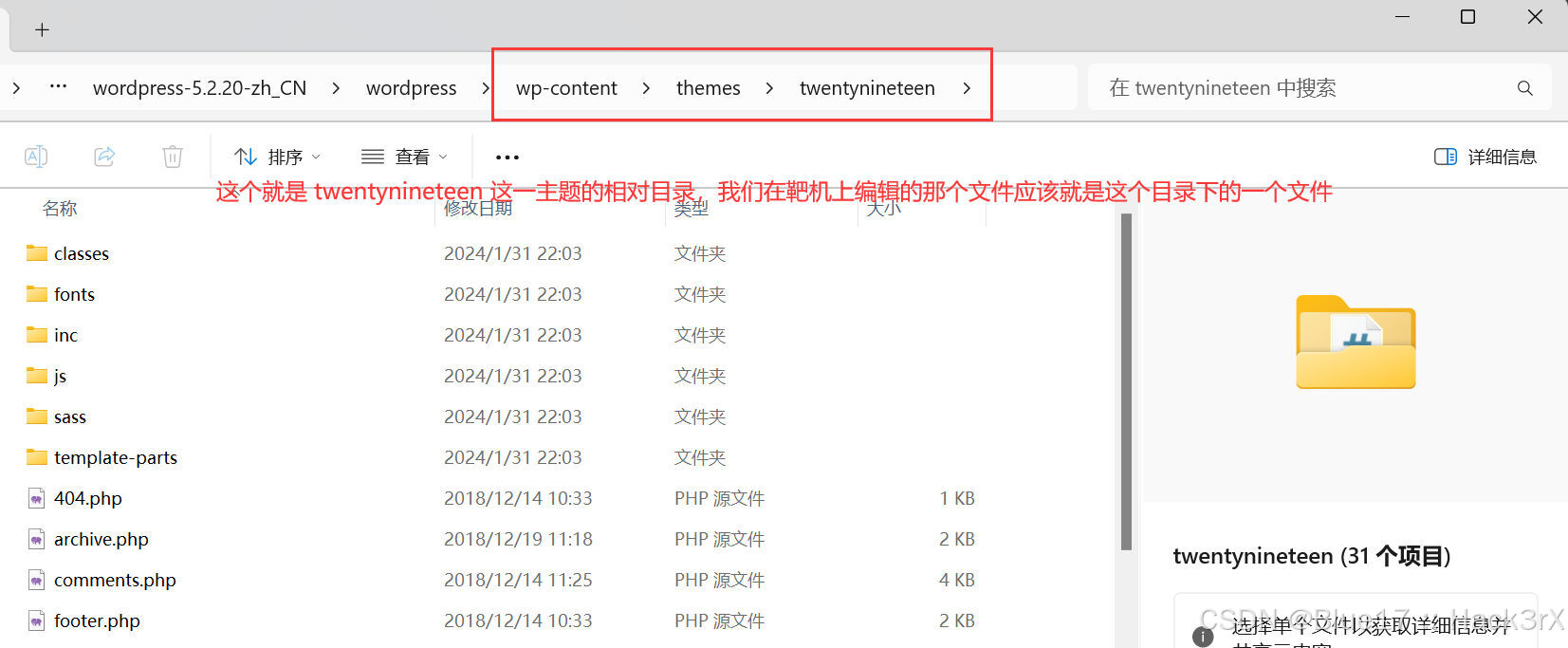The image size is (1568, 648).
Task: Click the share icon in the toolbar
Action: point(104,157)
